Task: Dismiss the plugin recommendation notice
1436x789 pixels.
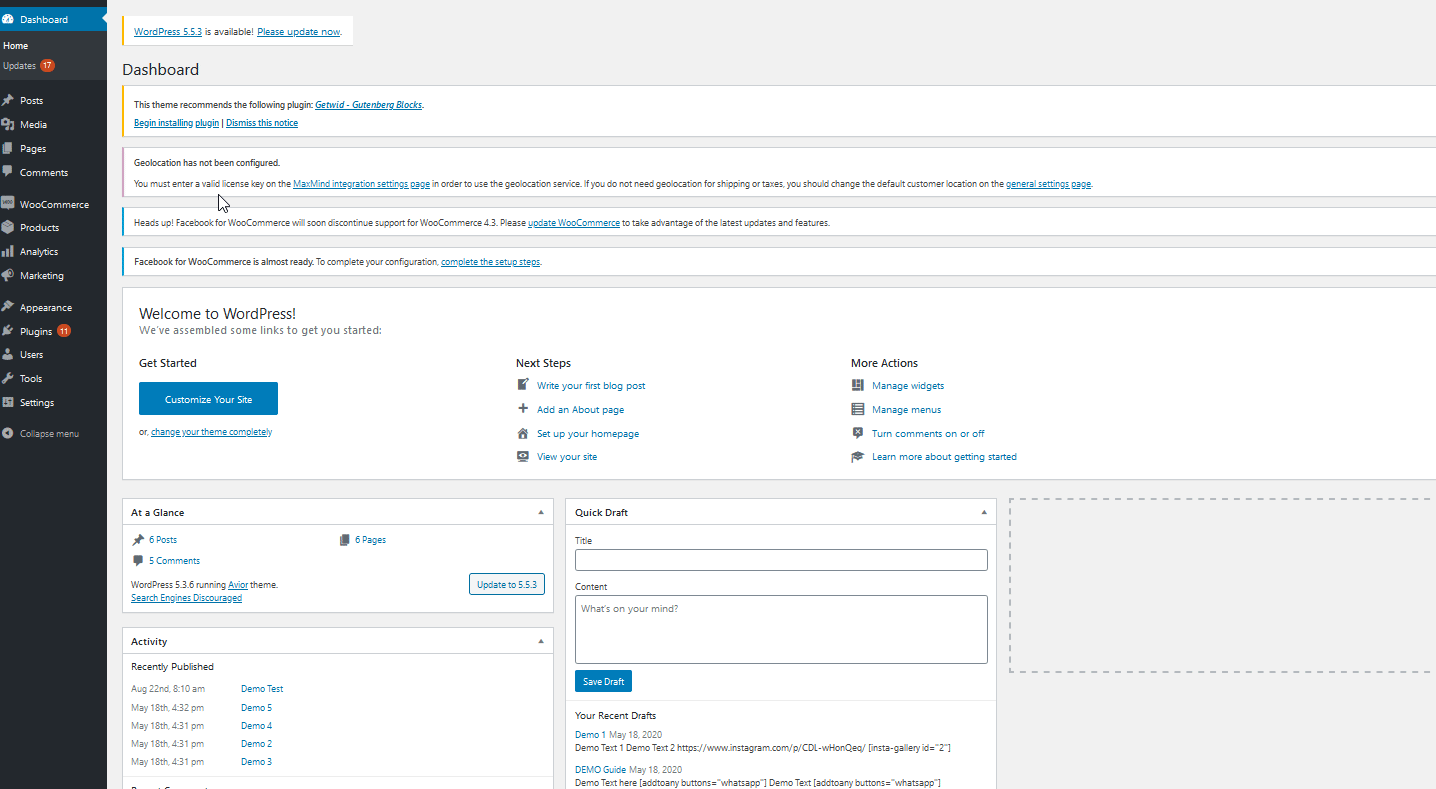Action: [x=262, y=123]
